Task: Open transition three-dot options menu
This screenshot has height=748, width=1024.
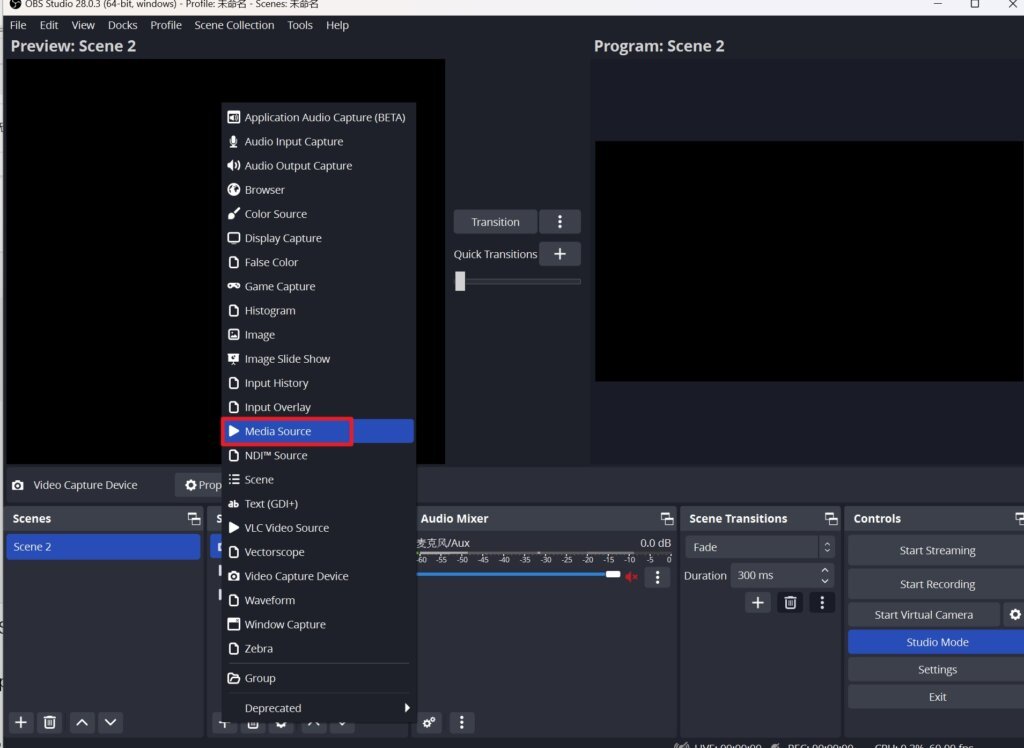Action: pyautogui.click(x=560, y=222)
